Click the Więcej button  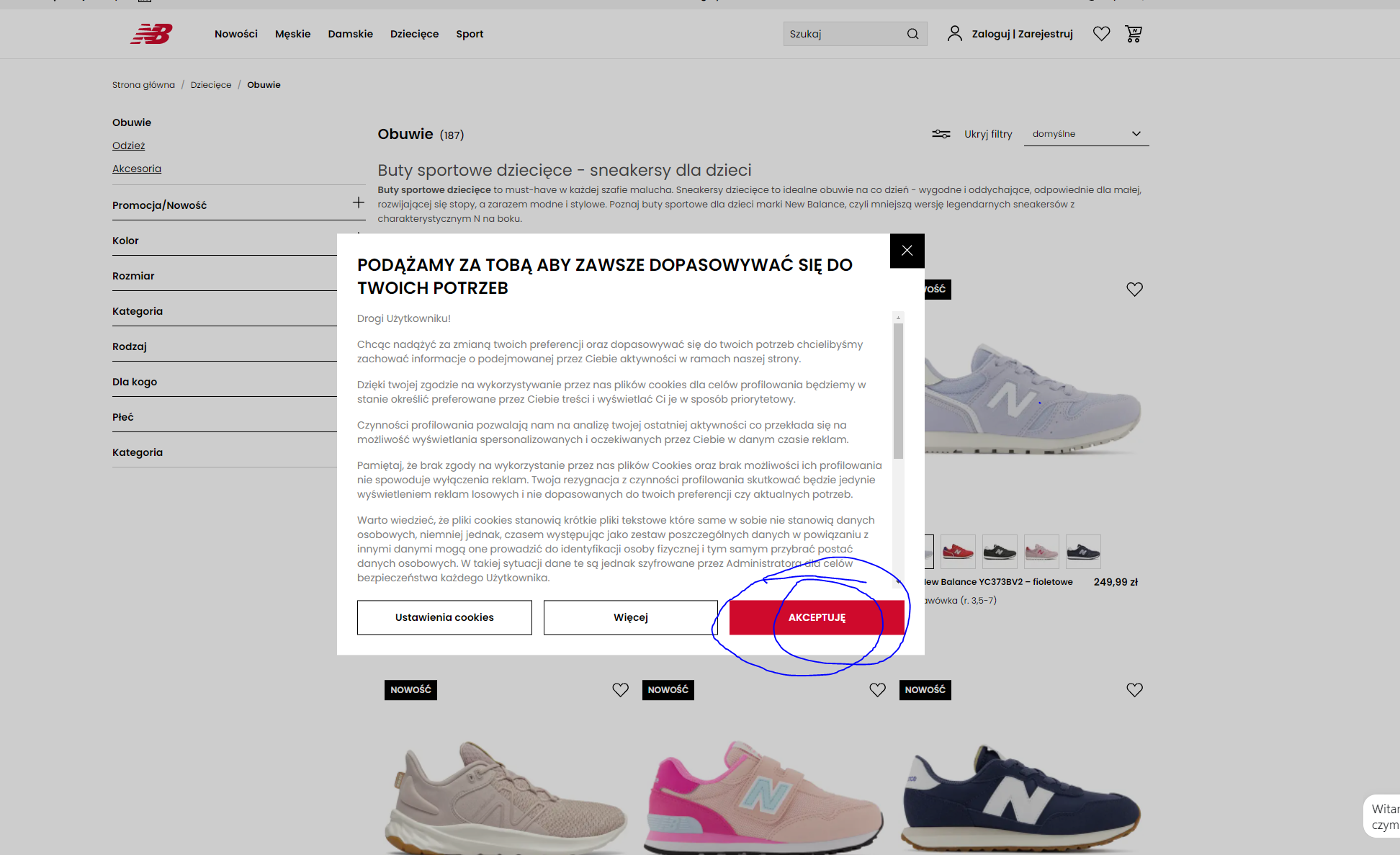coord(630,617)
